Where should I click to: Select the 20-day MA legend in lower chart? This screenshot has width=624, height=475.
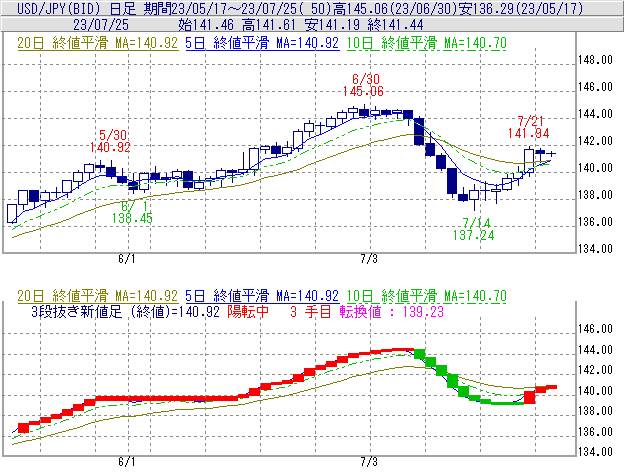point(98,296)
